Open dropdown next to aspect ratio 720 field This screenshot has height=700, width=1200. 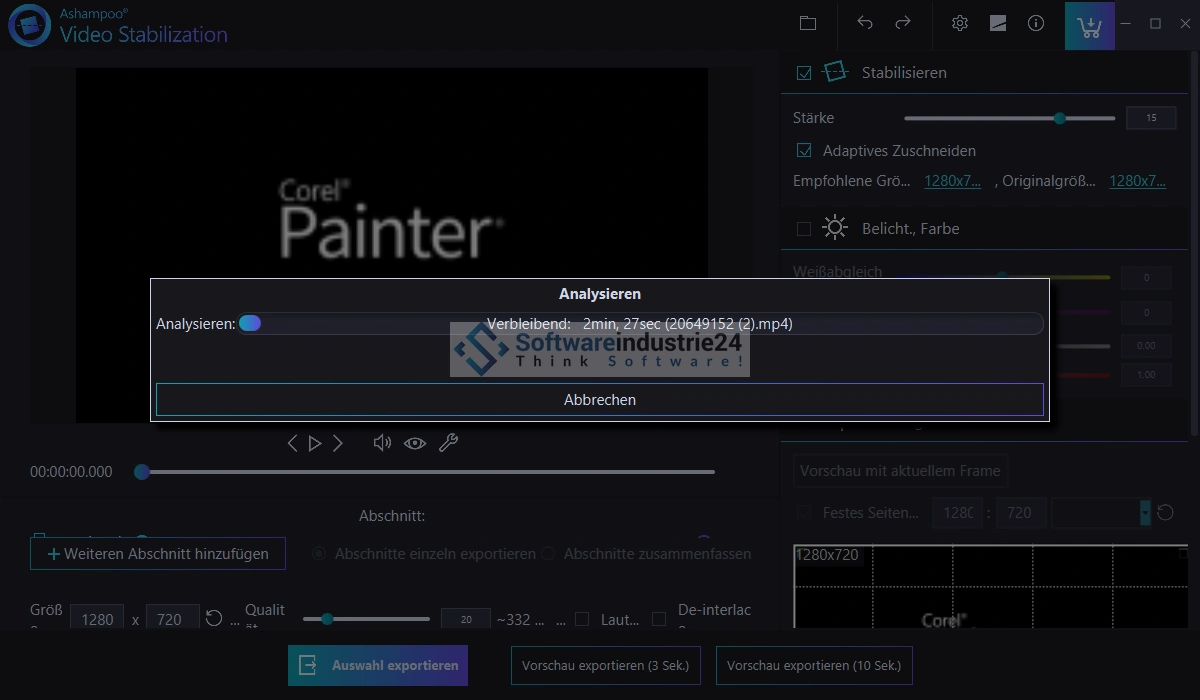(1145, 513)
